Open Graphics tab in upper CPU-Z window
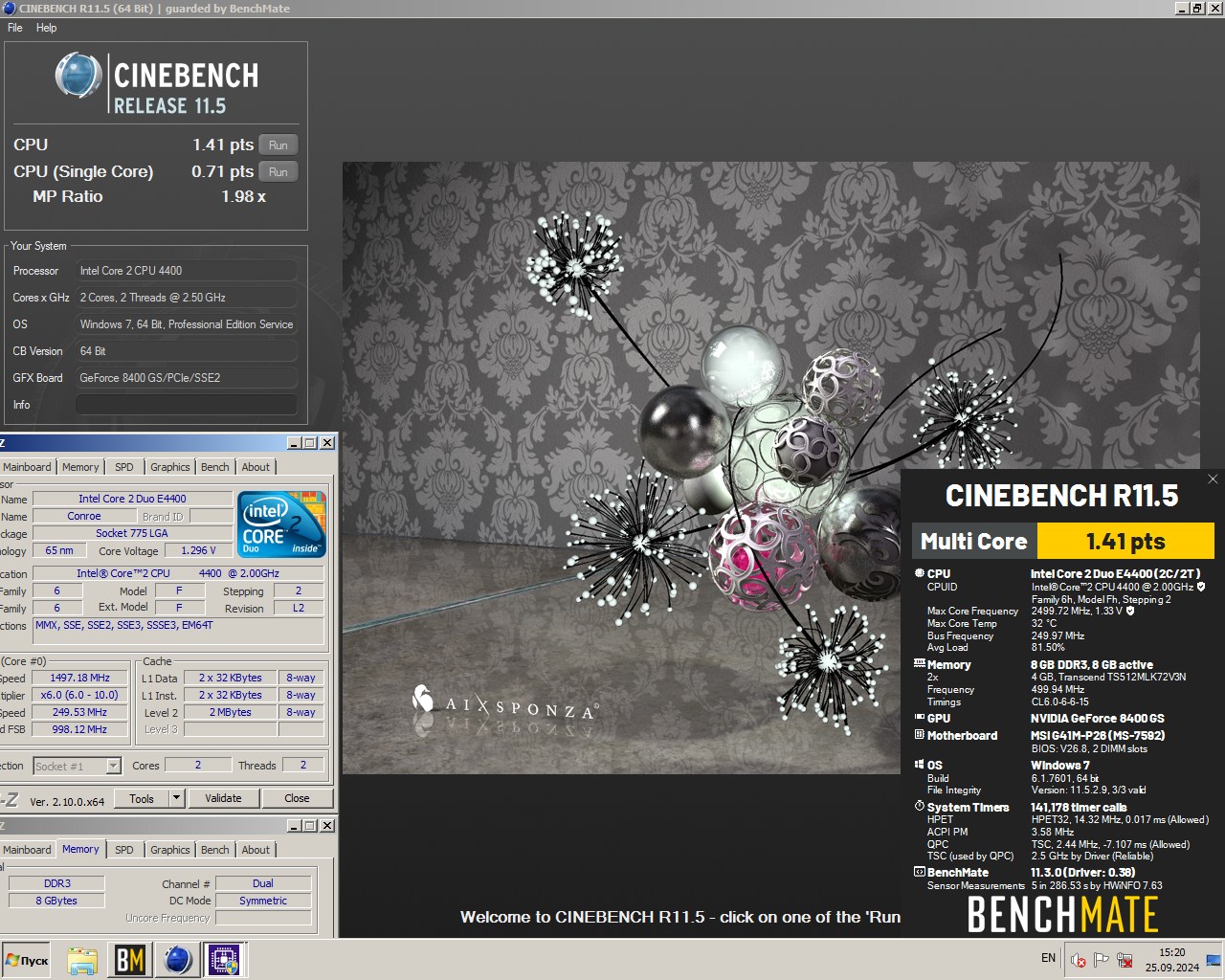Screen dimensions: 1225x980 (170, 467)
